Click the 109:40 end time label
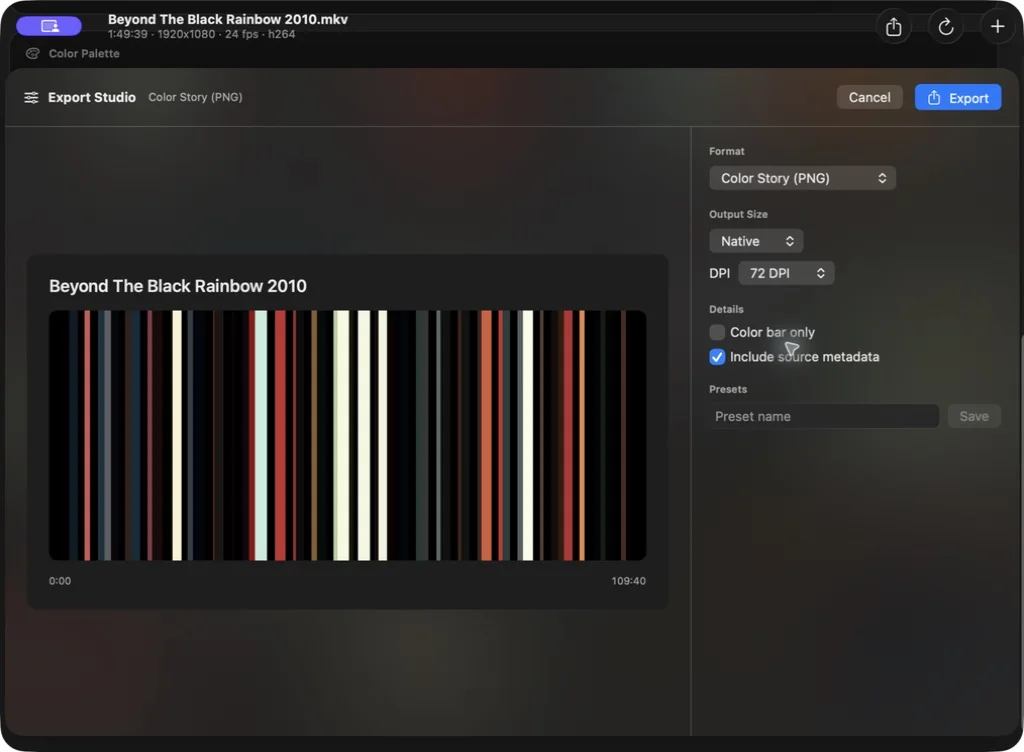 tap(628, 581)
